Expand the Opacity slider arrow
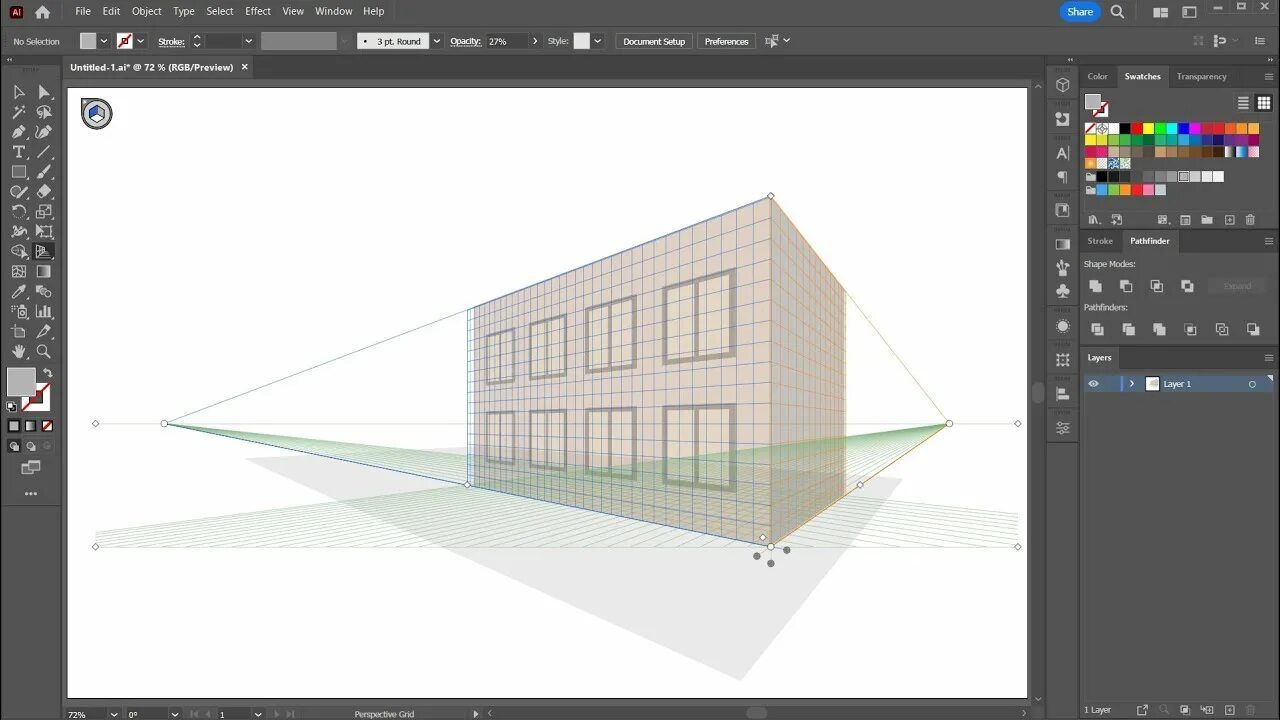1280x720 pixels. pos(535,41)
